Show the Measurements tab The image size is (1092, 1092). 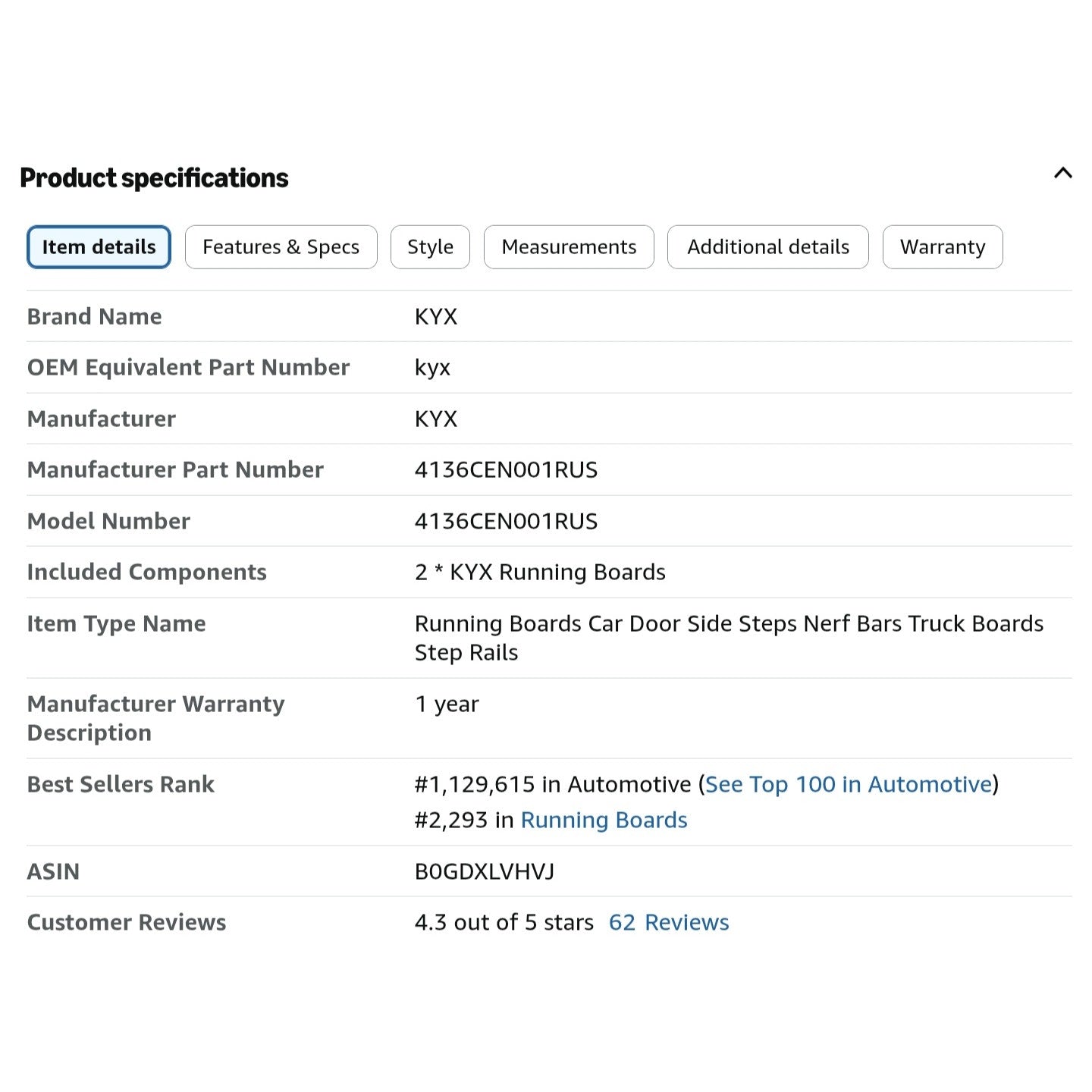569,247
